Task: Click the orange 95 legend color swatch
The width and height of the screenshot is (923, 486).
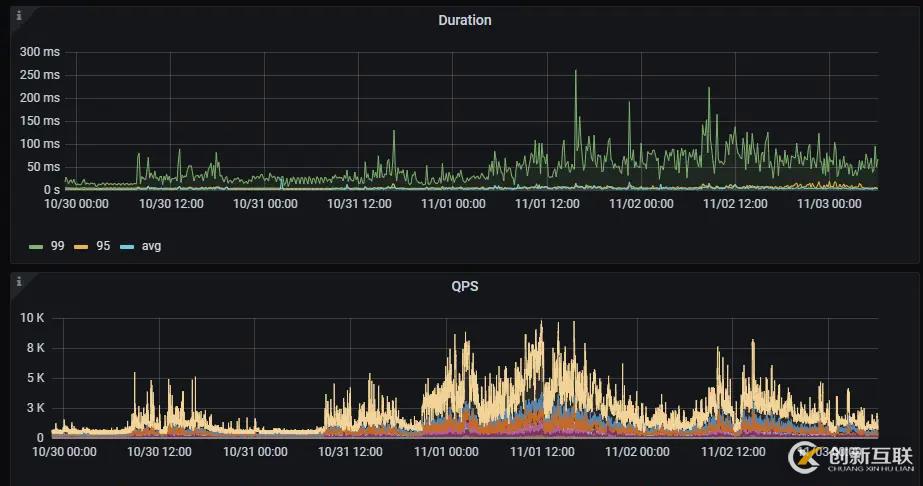Action: tap(81, 247)
